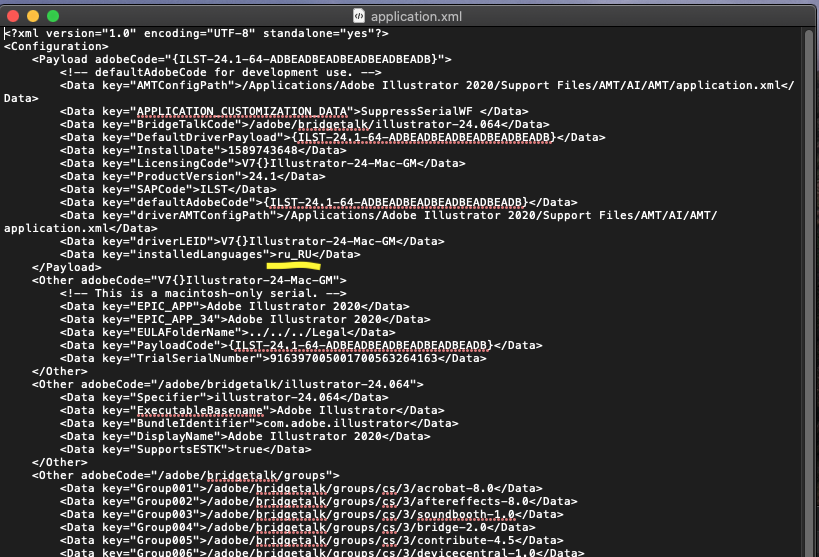Click the Group002 aftereffects-8.0 line
Viewport: 819px width, 557px height.
click(319, 502)
